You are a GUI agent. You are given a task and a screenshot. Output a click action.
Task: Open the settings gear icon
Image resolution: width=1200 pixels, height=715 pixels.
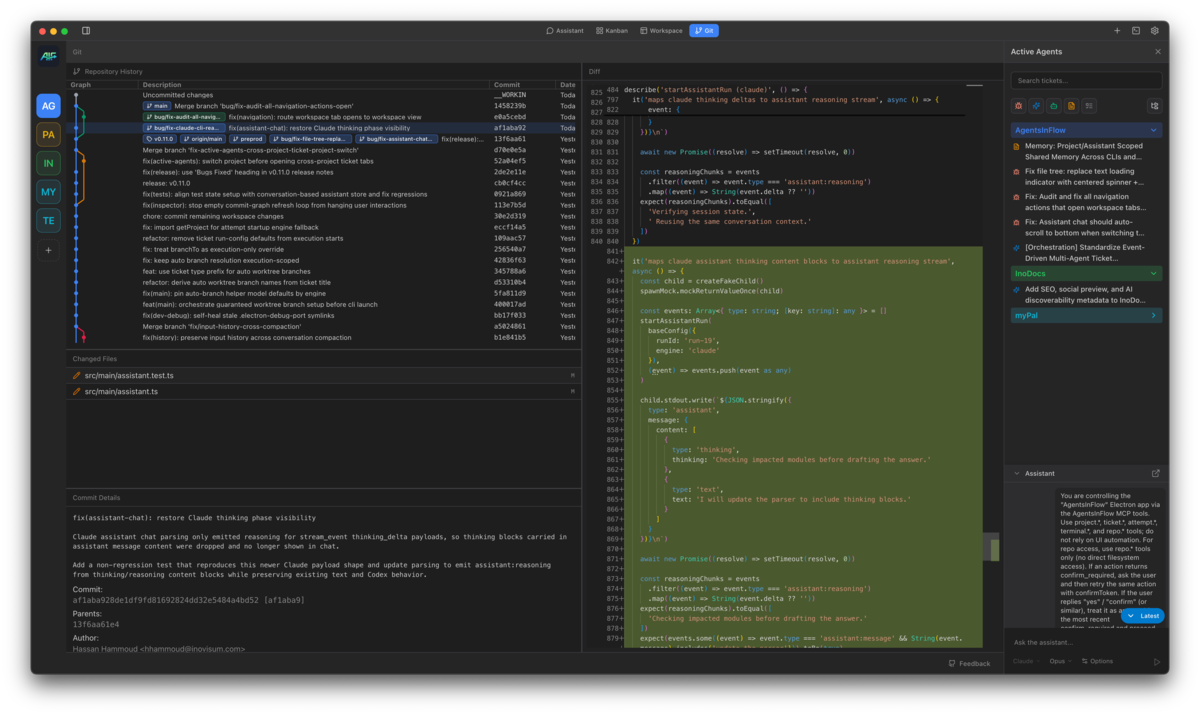(1156, 30)
